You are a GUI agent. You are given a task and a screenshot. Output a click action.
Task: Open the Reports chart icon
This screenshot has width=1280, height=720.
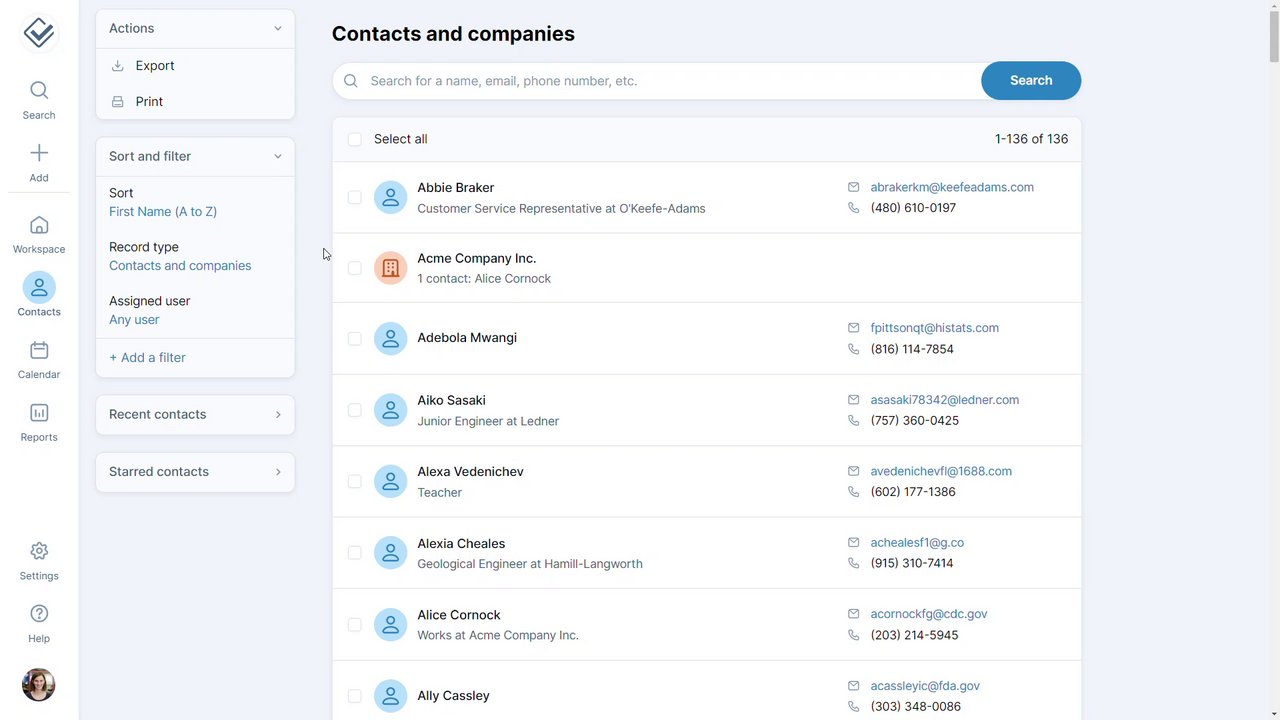(x=39, y=413)
